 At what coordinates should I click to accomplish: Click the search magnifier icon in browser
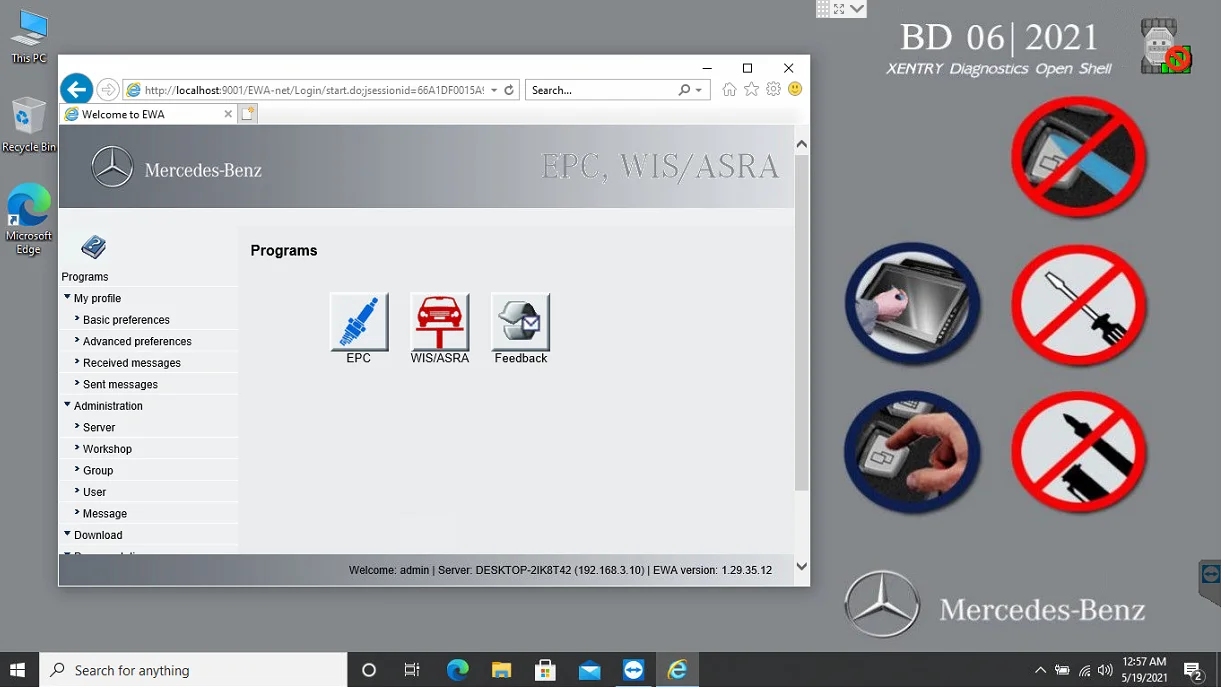[684, 90]
